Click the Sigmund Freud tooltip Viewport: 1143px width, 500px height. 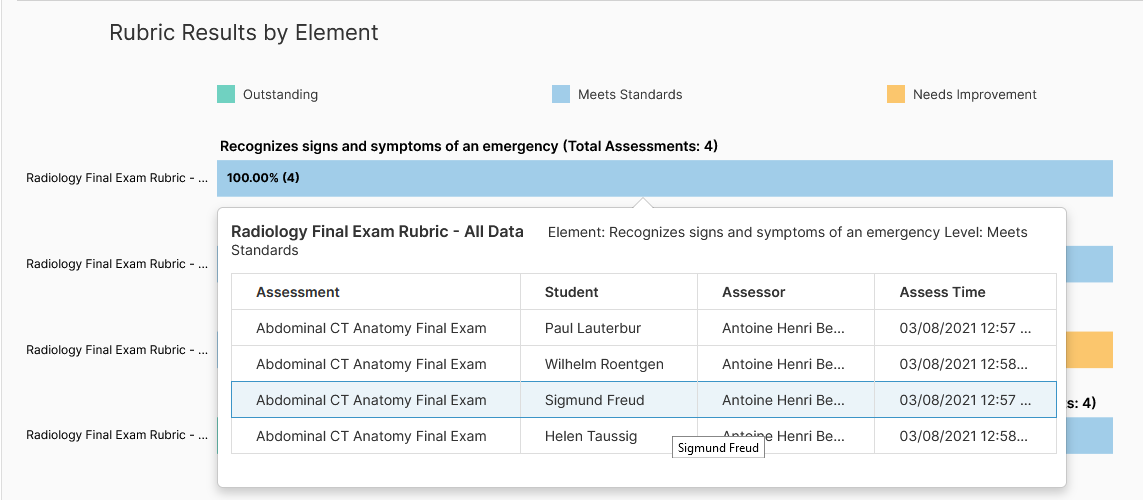(718, 449)
